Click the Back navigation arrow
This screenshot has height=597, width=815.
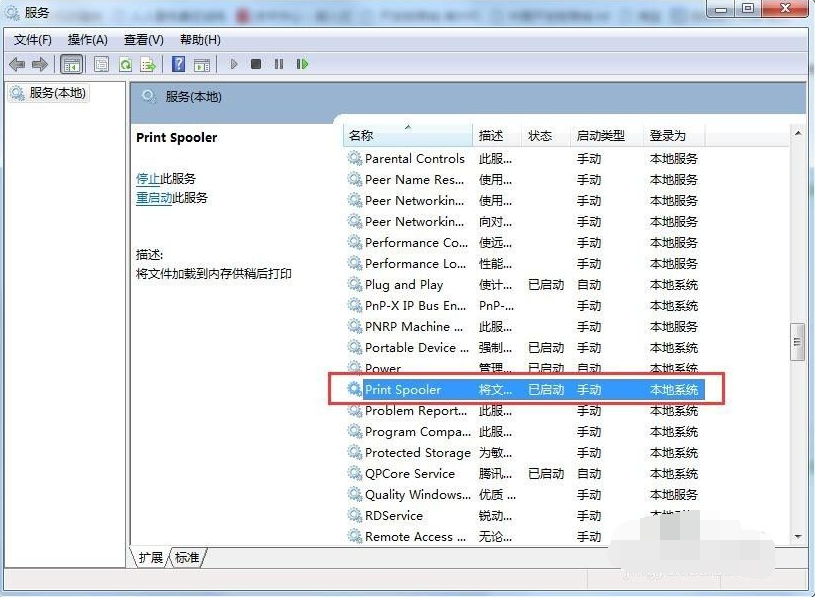coord(16,63)
